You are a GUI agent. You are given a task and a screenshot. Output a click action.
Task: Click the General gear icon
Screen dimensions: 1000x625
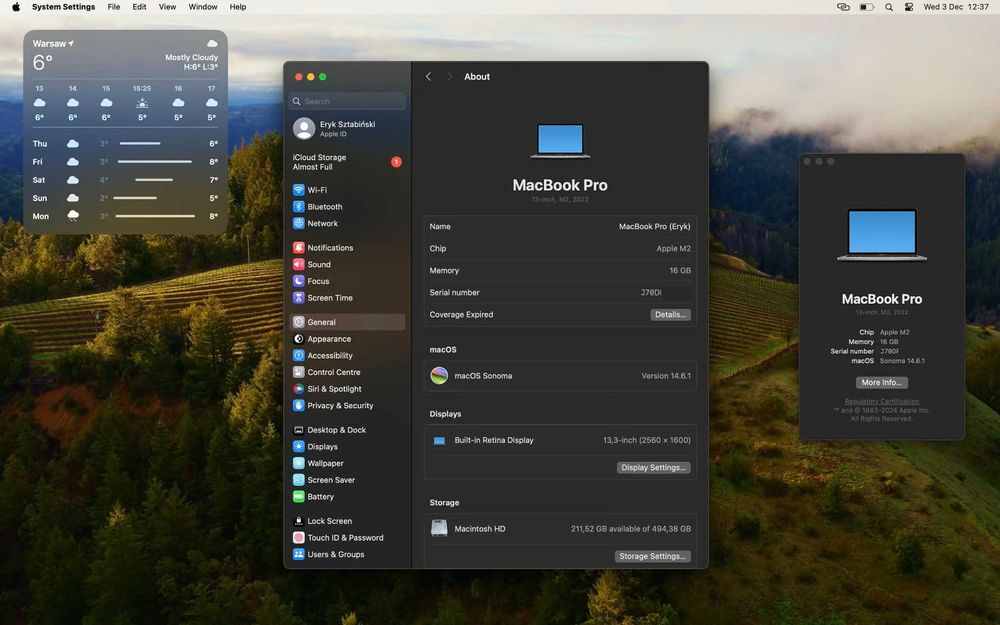[x=298, y=322]
